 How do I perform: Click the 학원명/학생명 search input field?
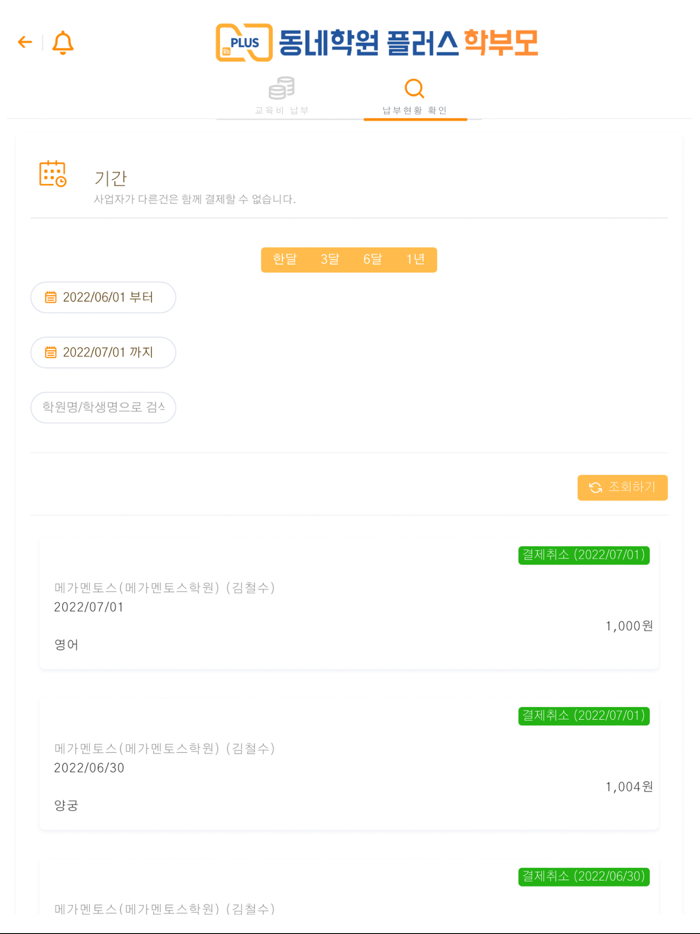point(103,407)
